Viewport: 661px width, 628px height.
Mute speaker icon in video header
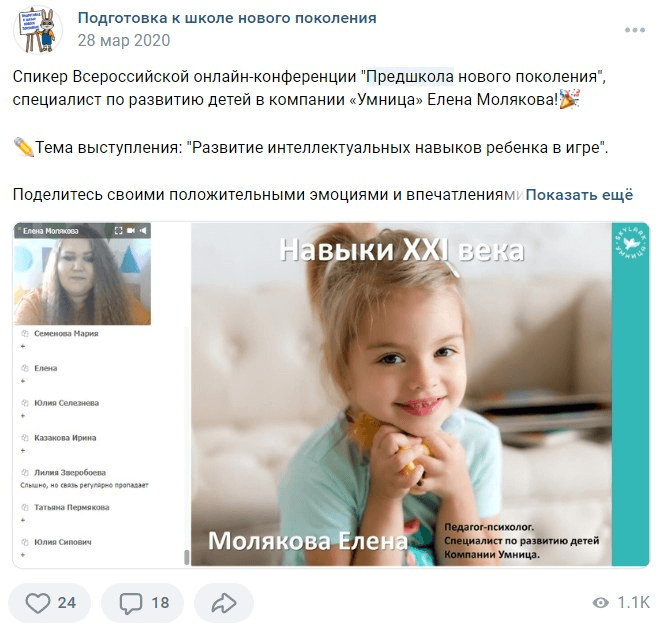pos(143,231)
